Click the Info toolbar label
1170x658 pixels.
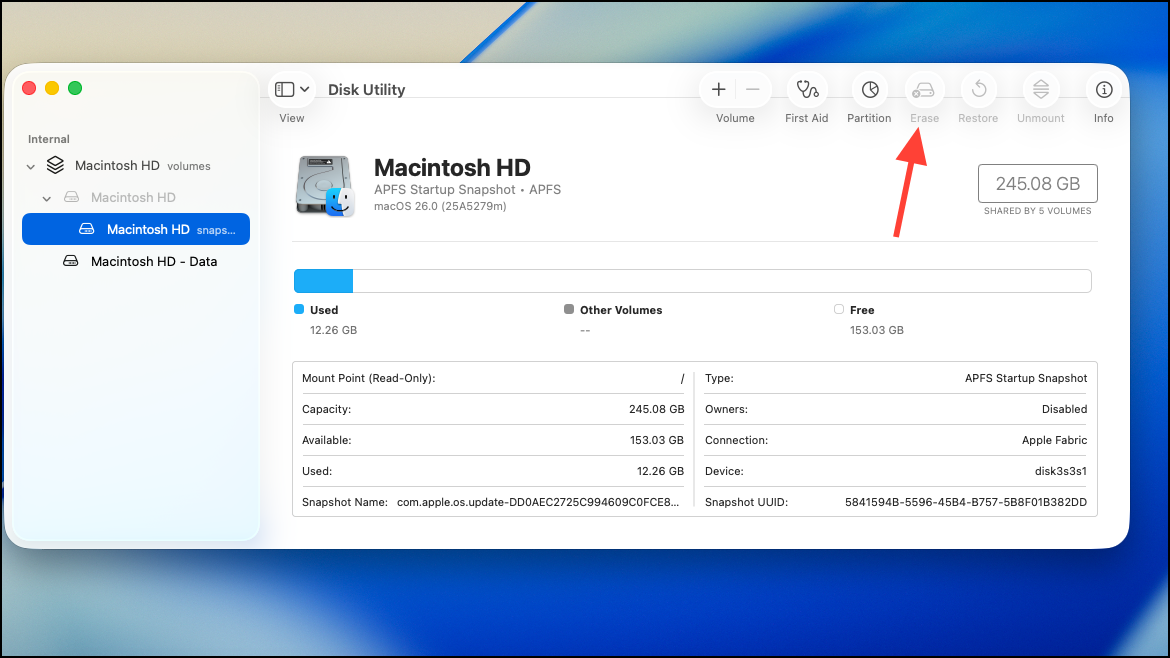(1104, 118)
